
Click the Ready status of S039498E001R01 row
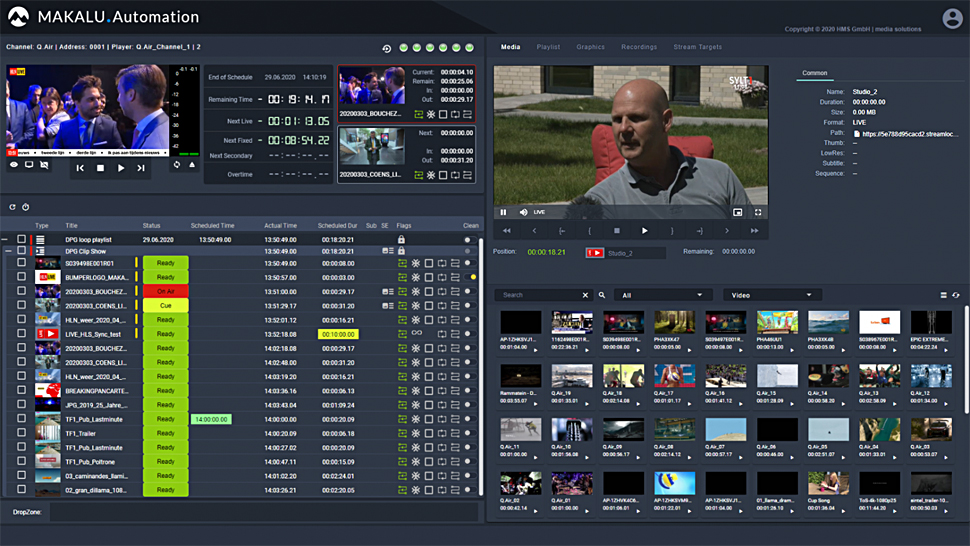point(166,263)
